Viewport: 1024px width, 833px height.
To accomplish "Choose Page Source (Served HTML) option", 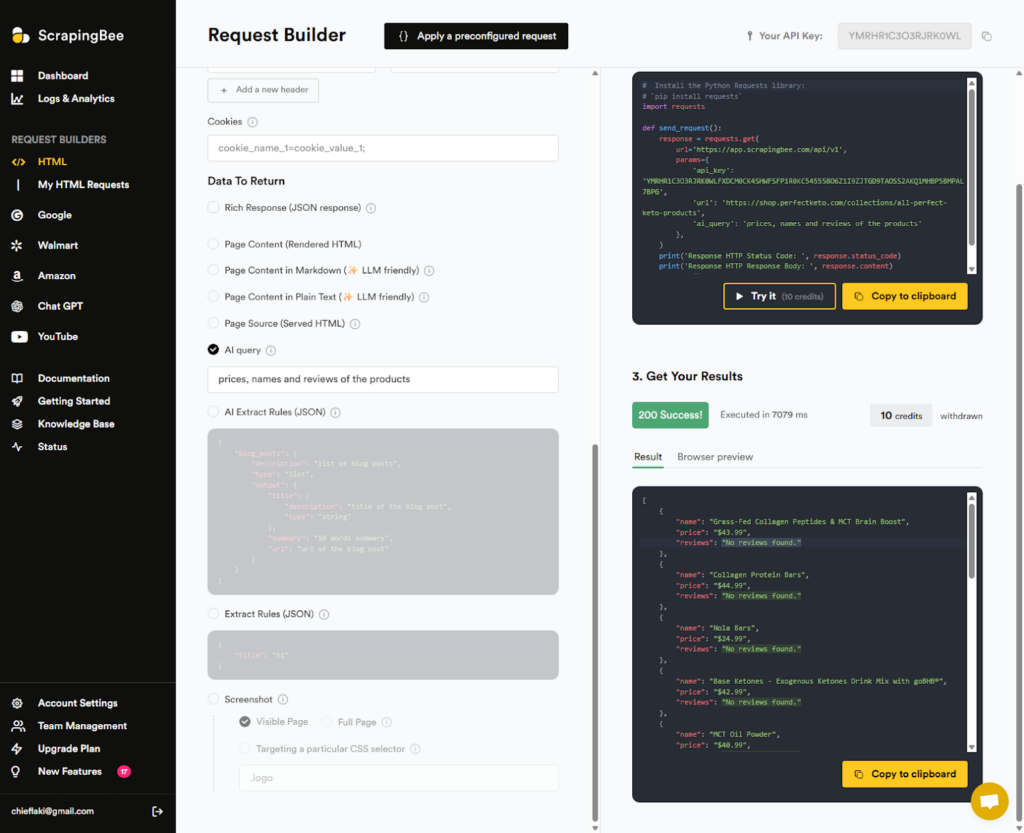I will pos(213,323).
